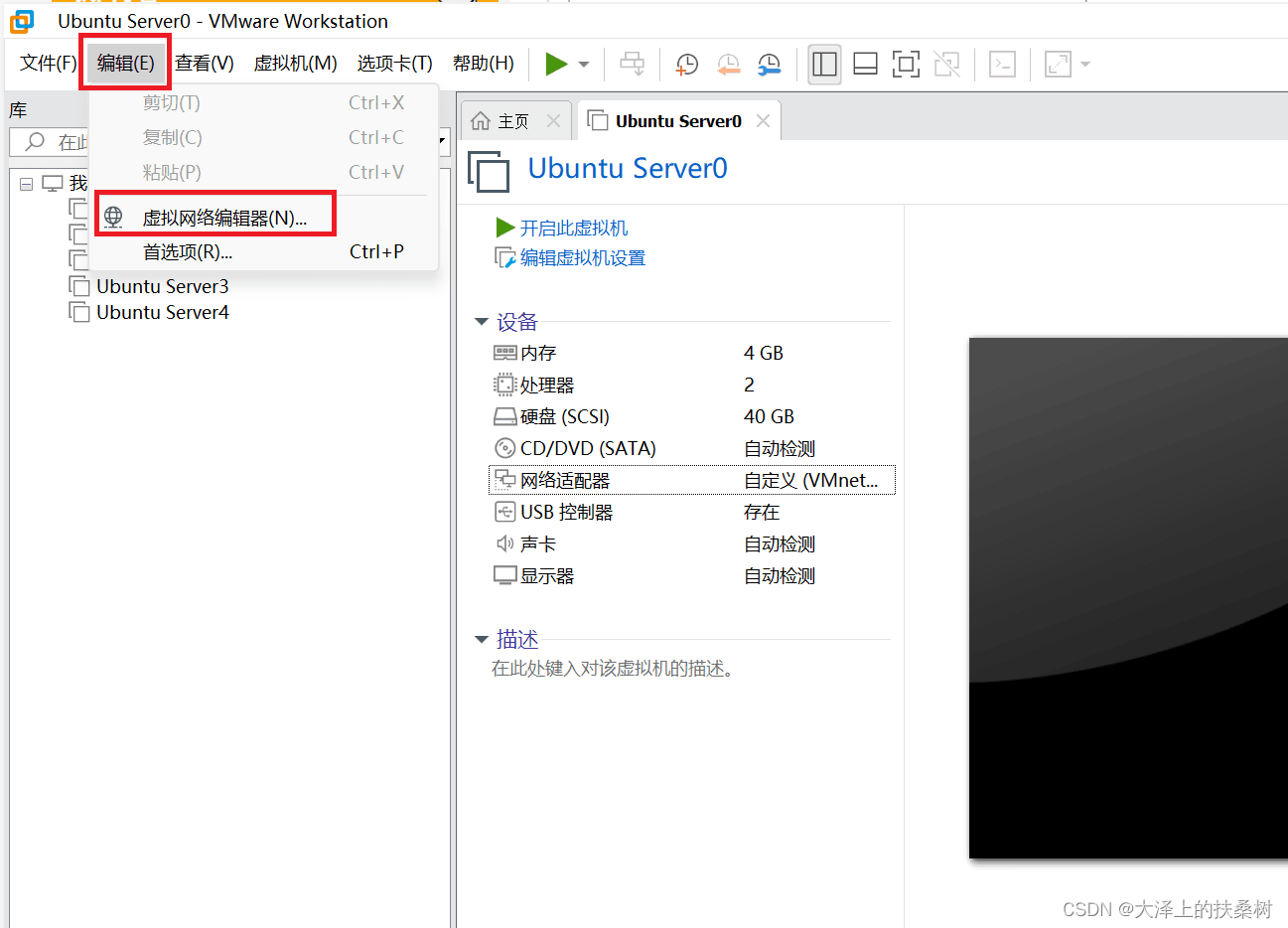Select the 处理器 device row

tap(692, 385)
